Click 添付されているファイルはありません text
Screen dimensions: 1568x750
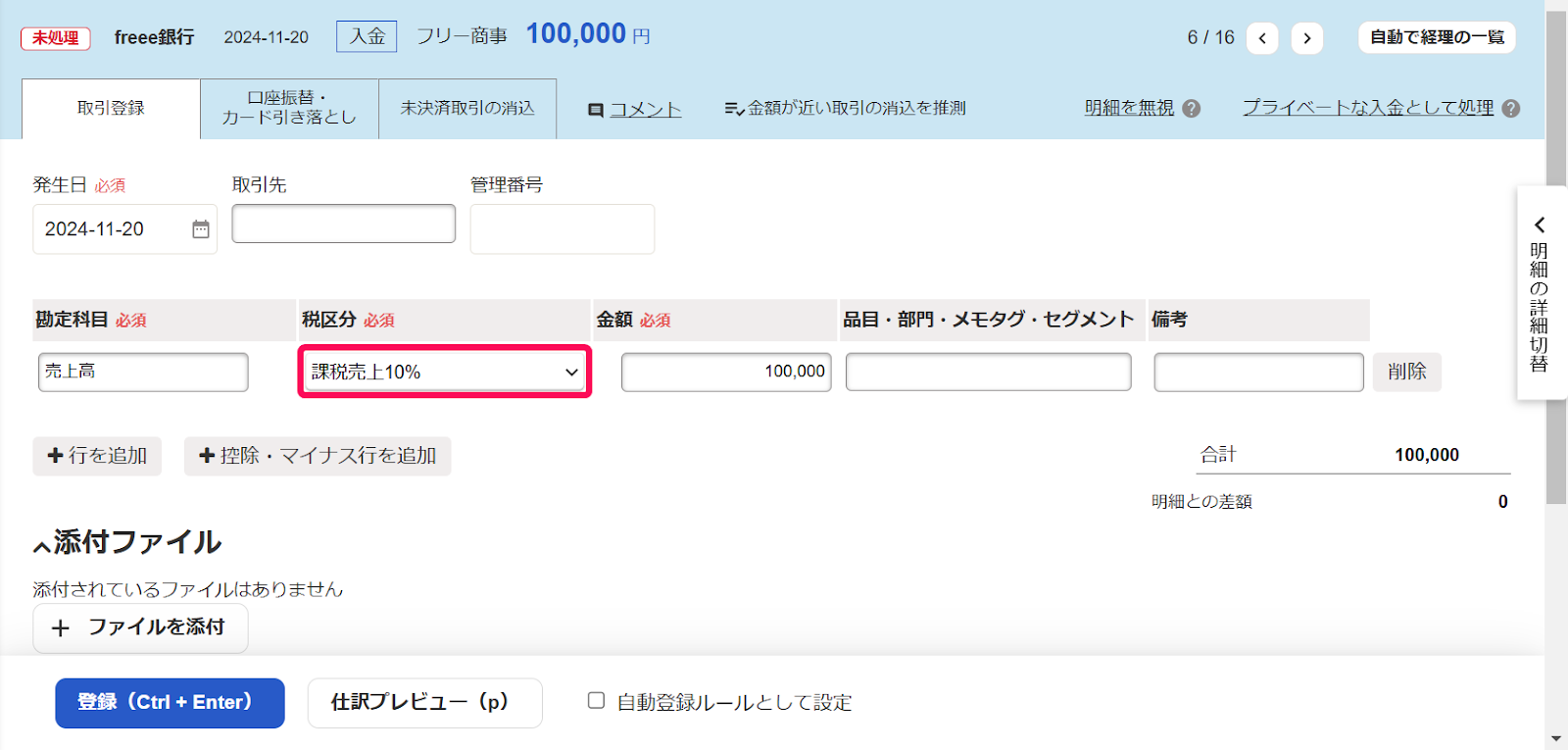pos(188,589)
